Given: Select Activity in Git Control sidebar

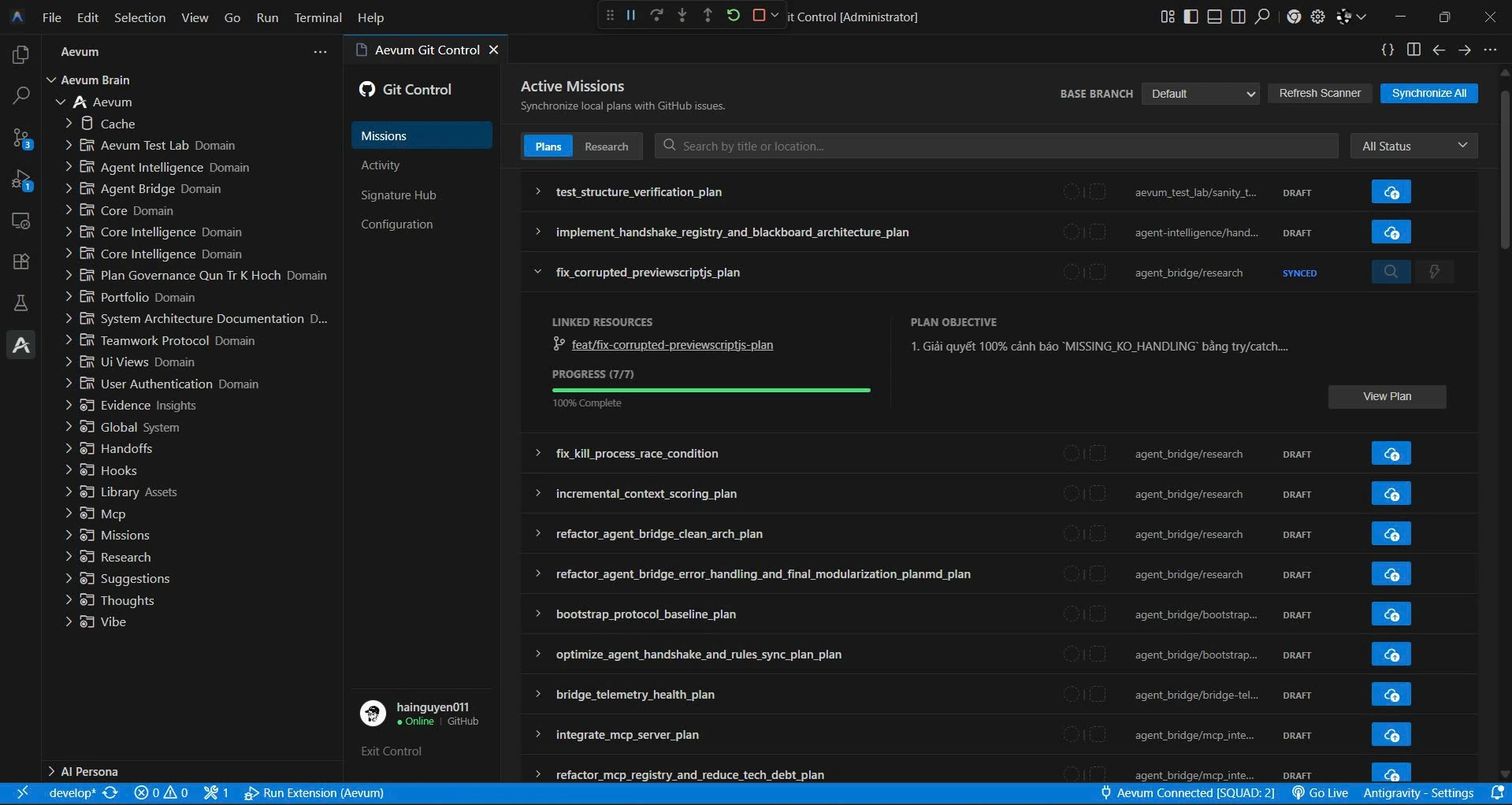Looking at the screenshot, I should (x=380, y=165).
